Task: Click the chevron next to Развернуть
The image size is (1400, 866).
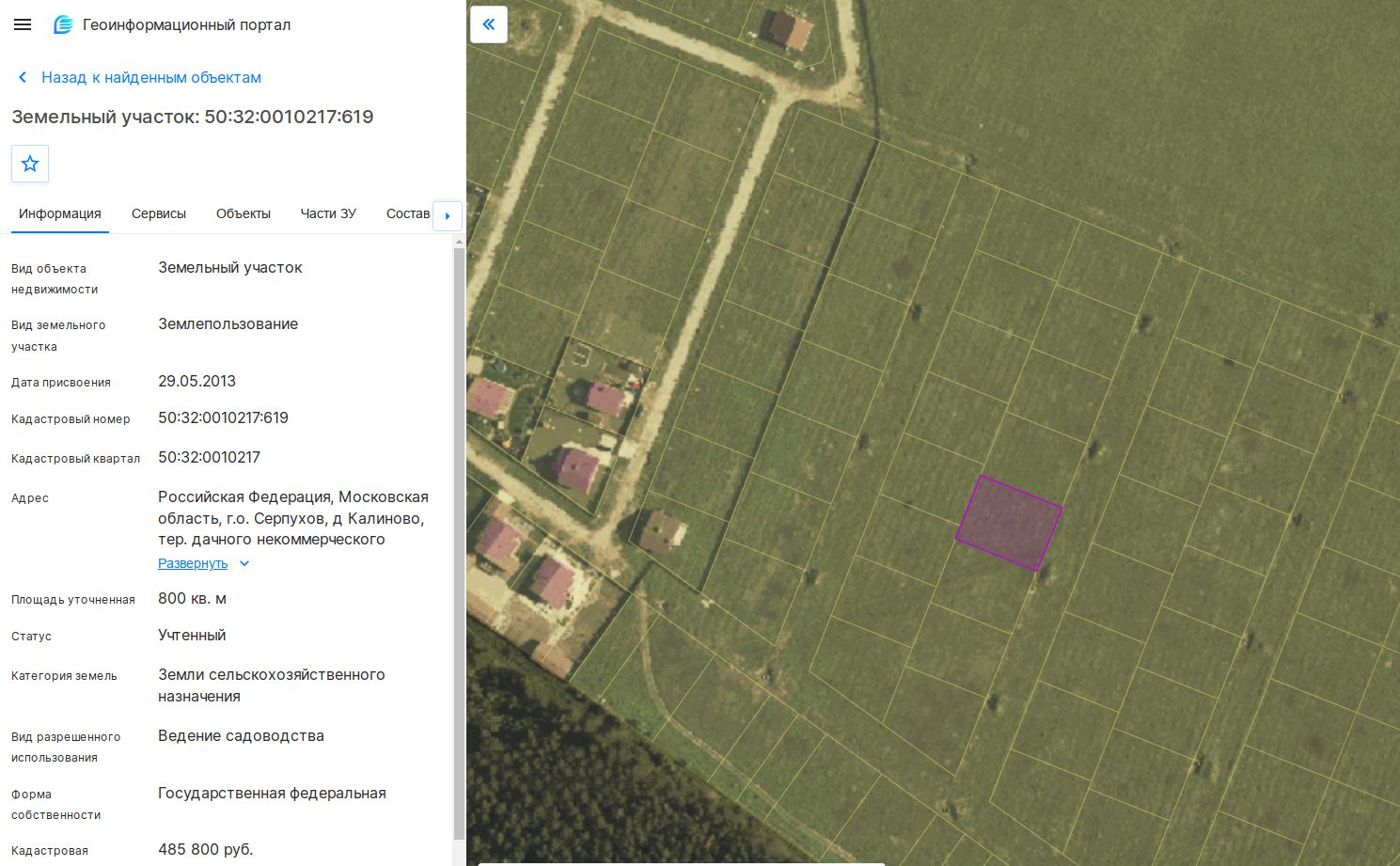Action: [244, 563]
